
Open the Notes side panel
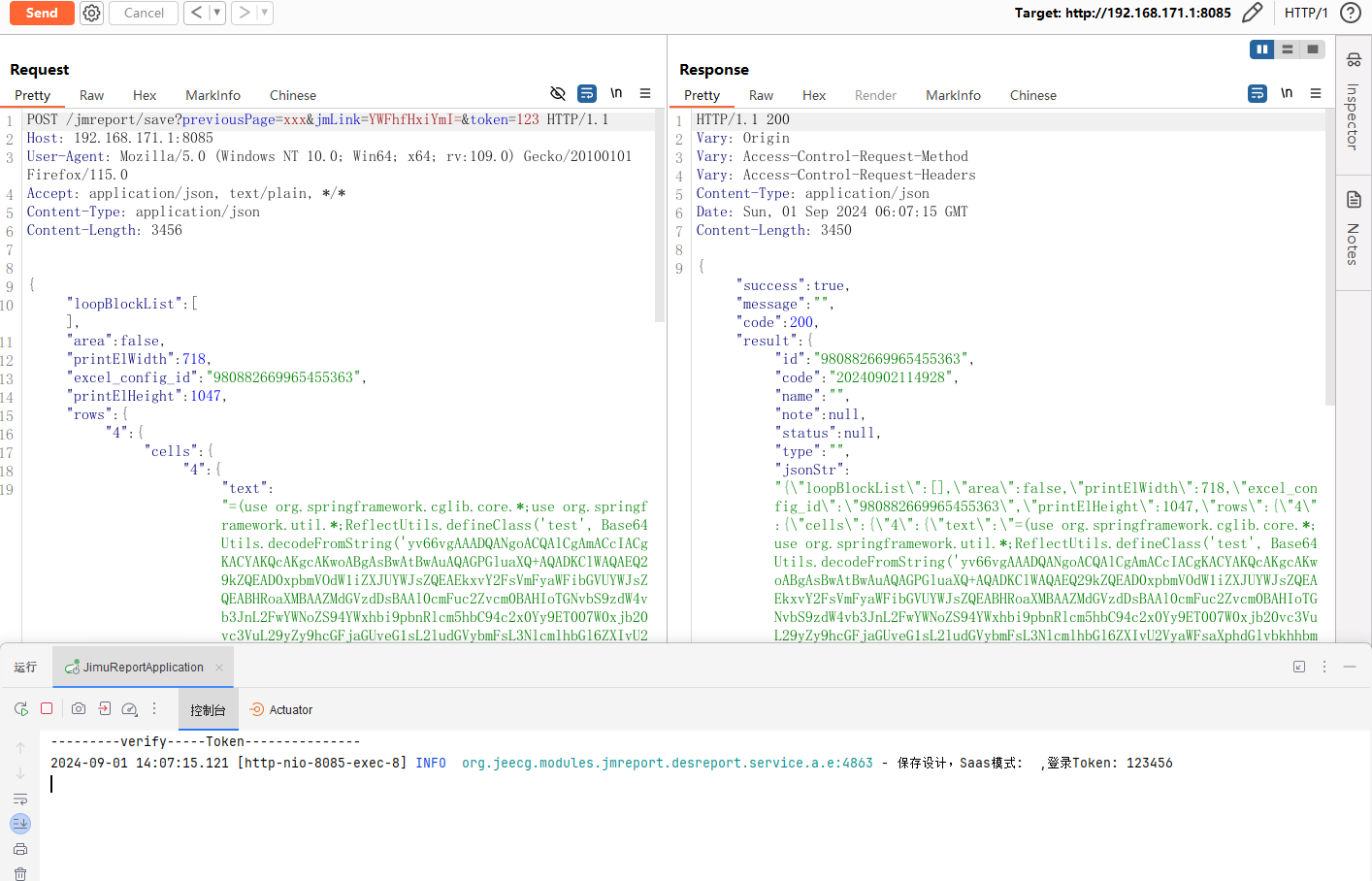click(1354, 231)
